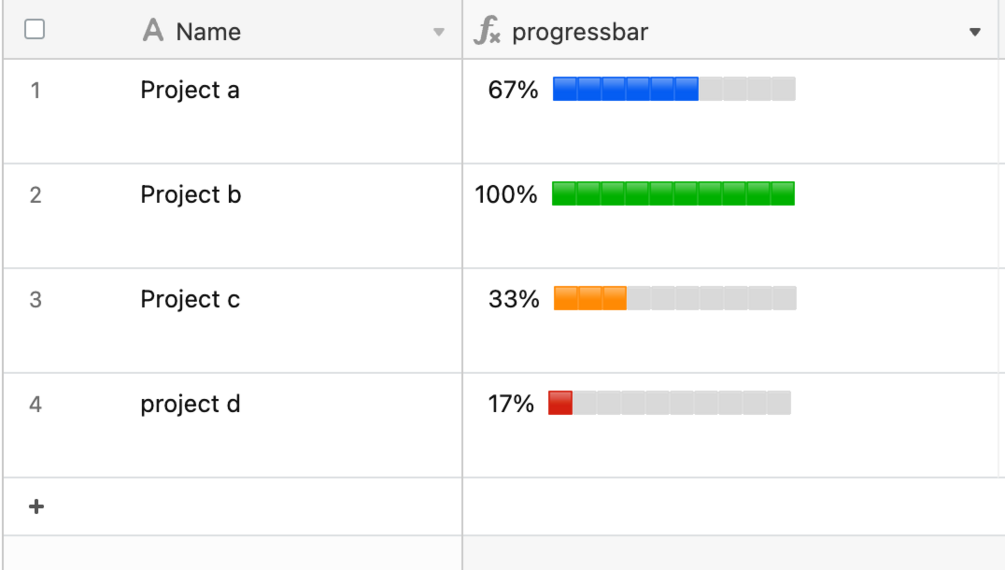This screenshot has height=570, width=1005.
Task: Click row number 2
Action: [x=36, y=195]
